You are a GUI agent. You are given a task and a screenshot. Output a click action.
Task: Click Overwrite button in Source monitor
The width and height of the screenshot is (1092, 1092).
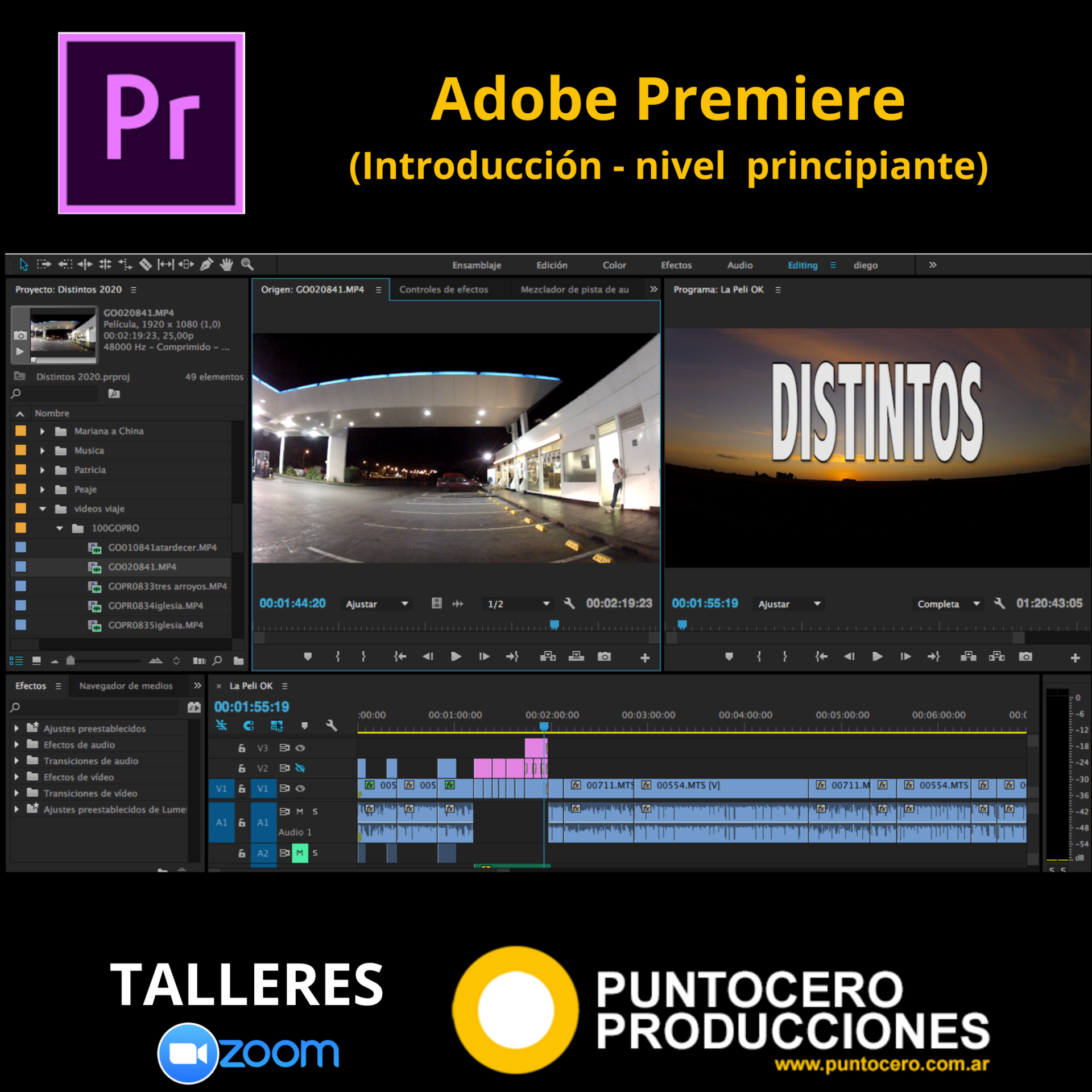(576, 656)
